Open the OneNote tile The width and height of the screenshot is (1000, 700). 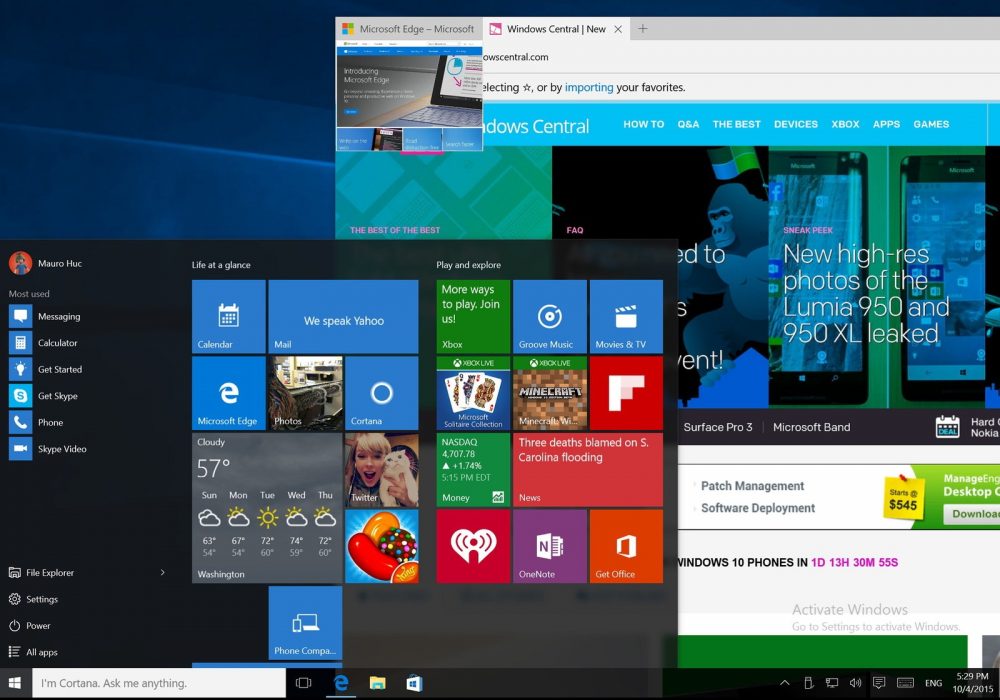(x=549, y=546)
